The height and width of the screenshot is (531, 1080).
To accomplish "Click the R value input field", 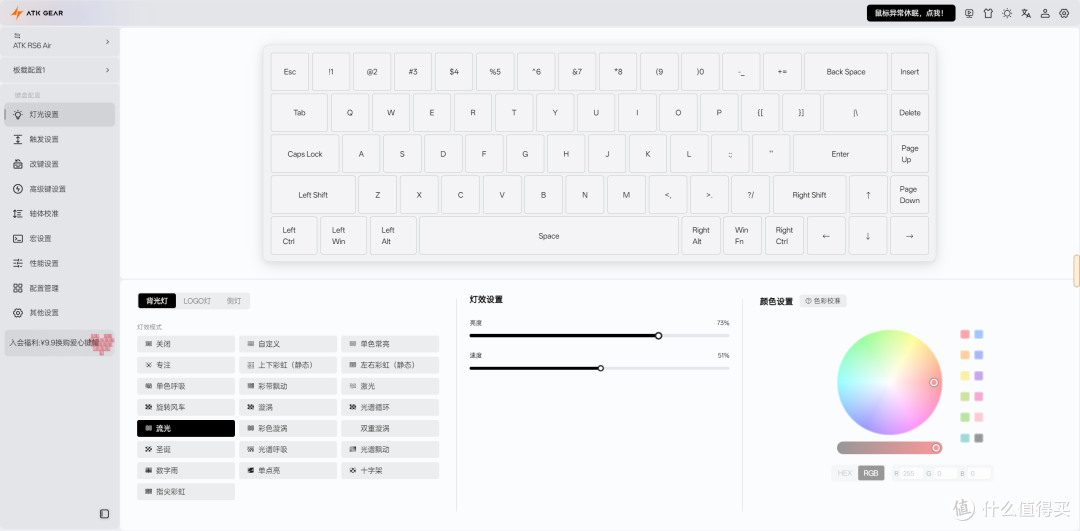I will tap(912, 474).
